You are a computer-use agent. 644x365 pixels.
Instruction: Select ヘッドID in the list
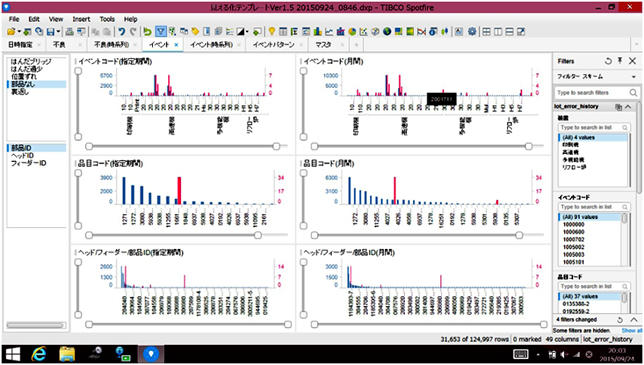(22, 156)
